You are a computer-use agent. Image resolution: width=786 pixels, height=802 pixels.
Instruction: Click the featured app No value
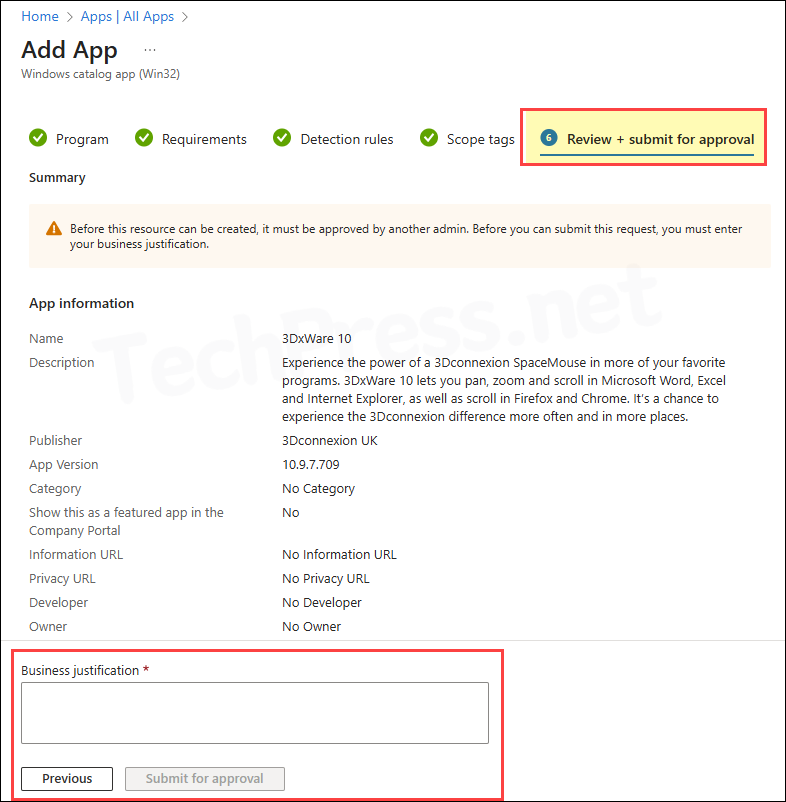[290, 513]
